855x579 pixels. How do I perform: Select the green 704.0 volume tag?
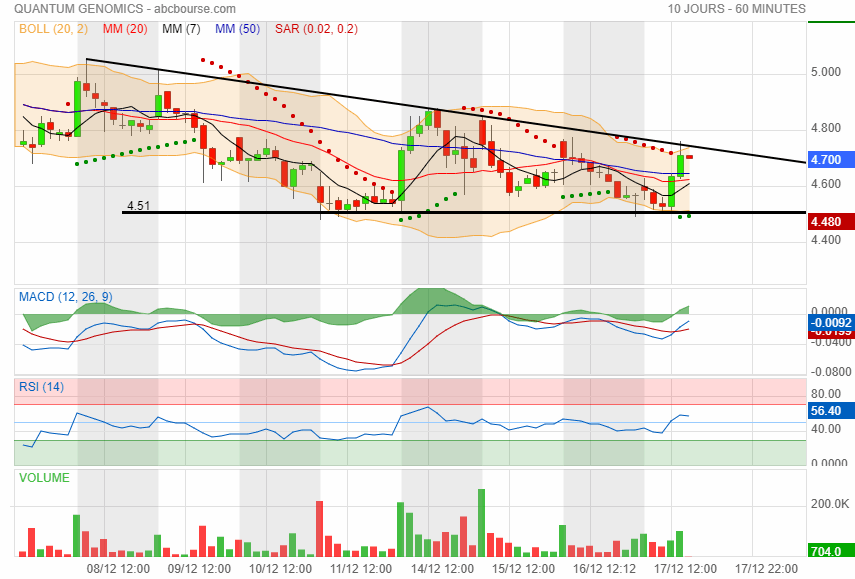tap(831, 551)
